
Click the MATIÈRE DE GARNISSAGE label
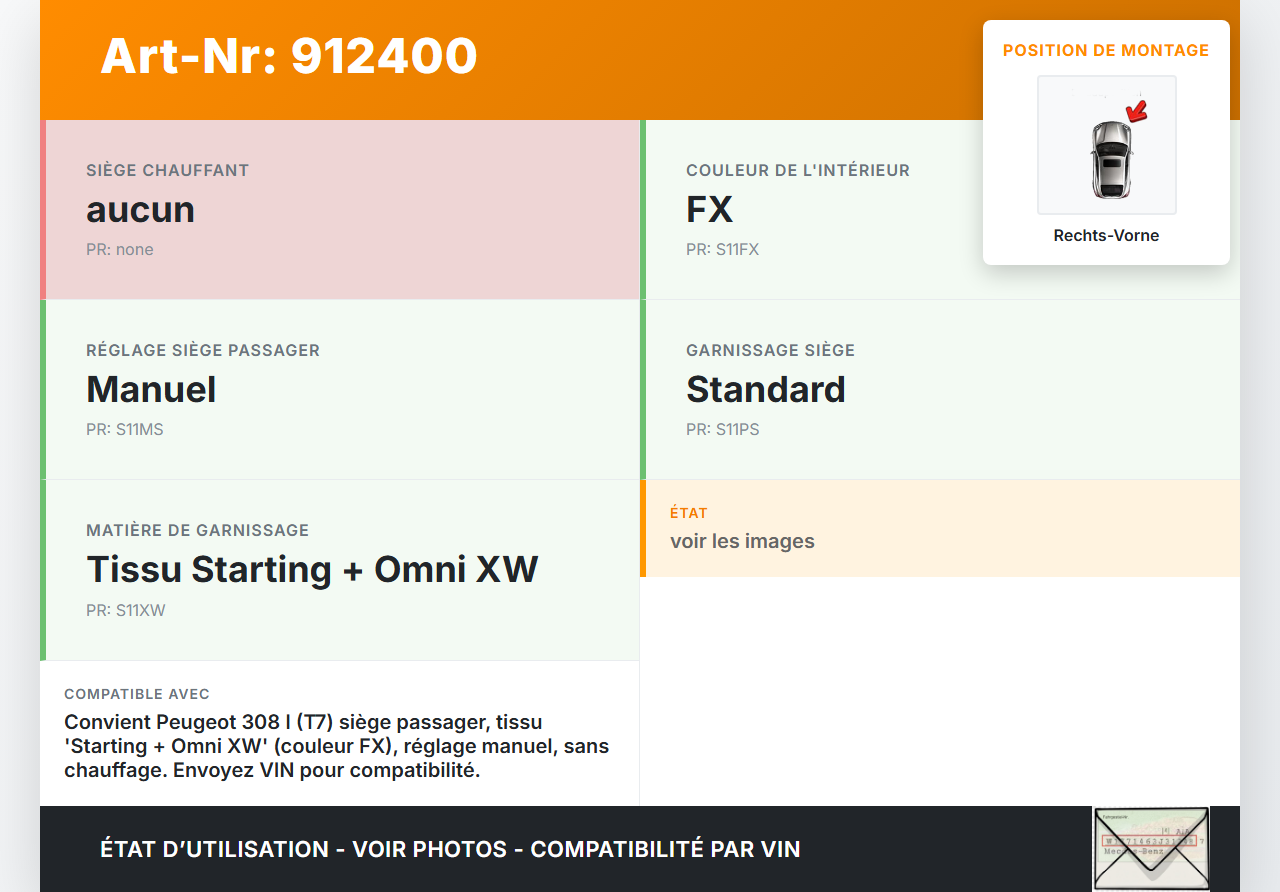pos(198,530)
